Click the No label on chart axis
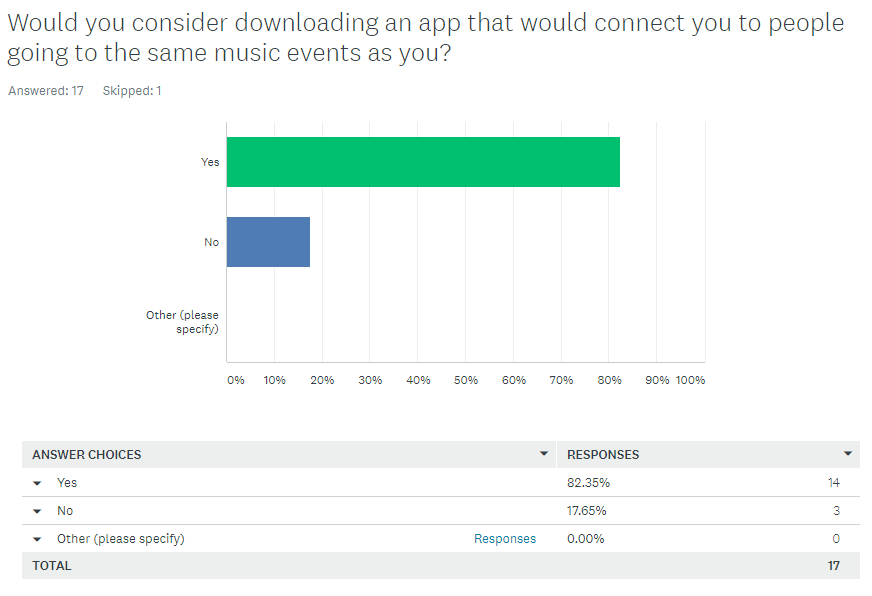This screenshot has width=872, height=596. [x=211, y=242]
